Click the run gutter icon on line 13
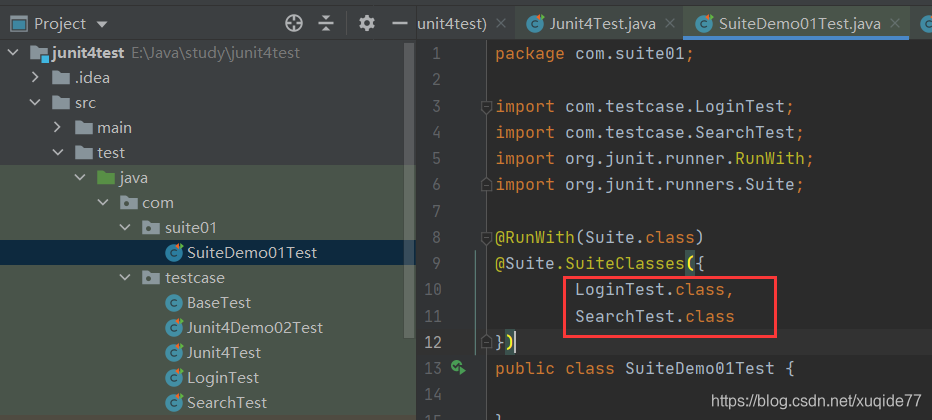 pos(458,368)
